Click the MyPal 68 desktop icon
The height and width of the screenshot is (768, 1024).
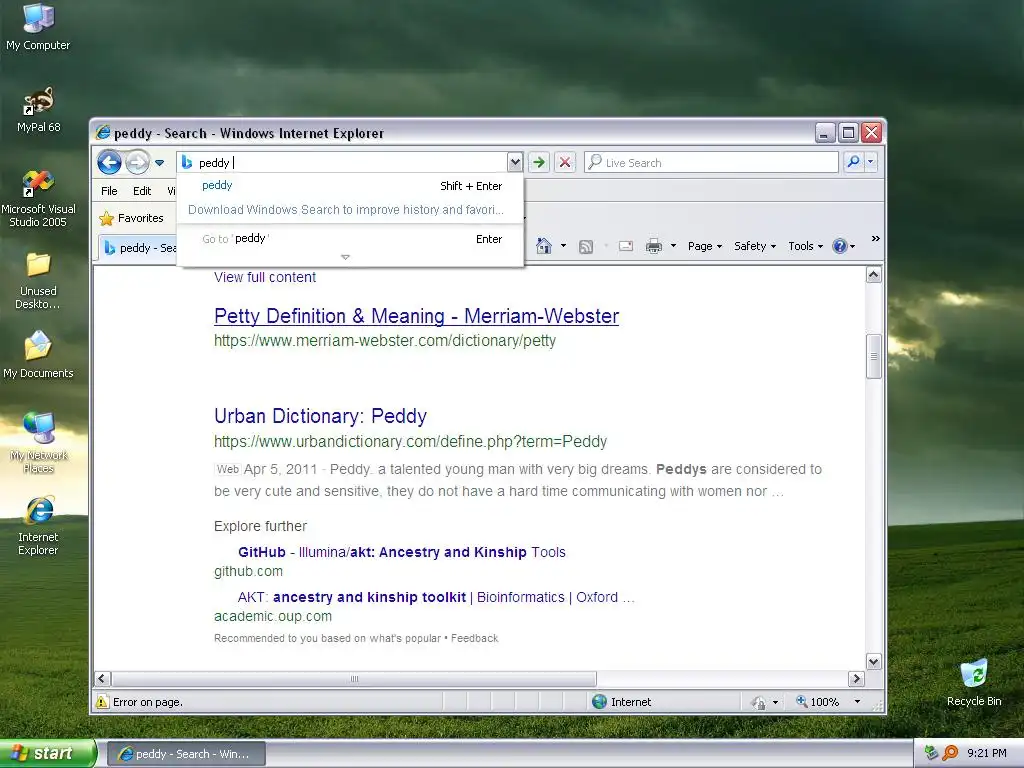38,110
